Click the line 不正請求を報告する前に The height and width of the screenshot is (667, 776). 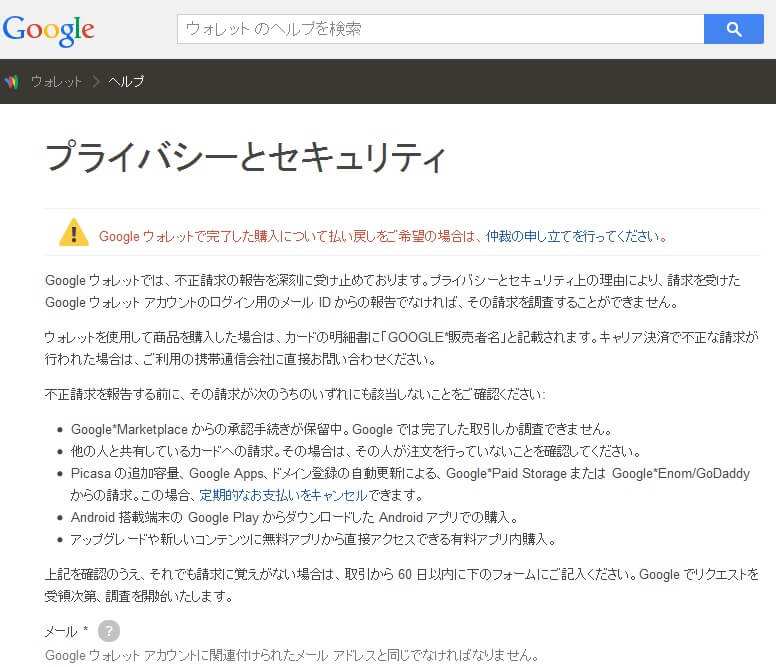[x=295, y=394]
